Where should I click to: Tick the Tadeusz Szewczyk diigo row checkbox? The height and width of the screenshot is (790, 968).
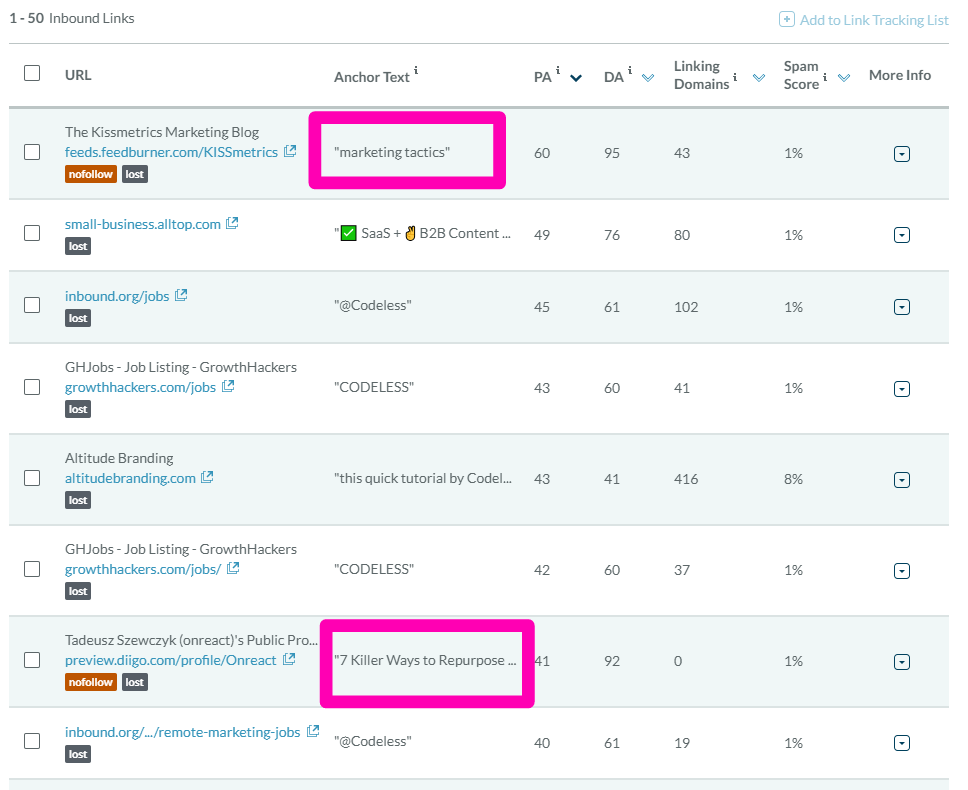point(32,660)
